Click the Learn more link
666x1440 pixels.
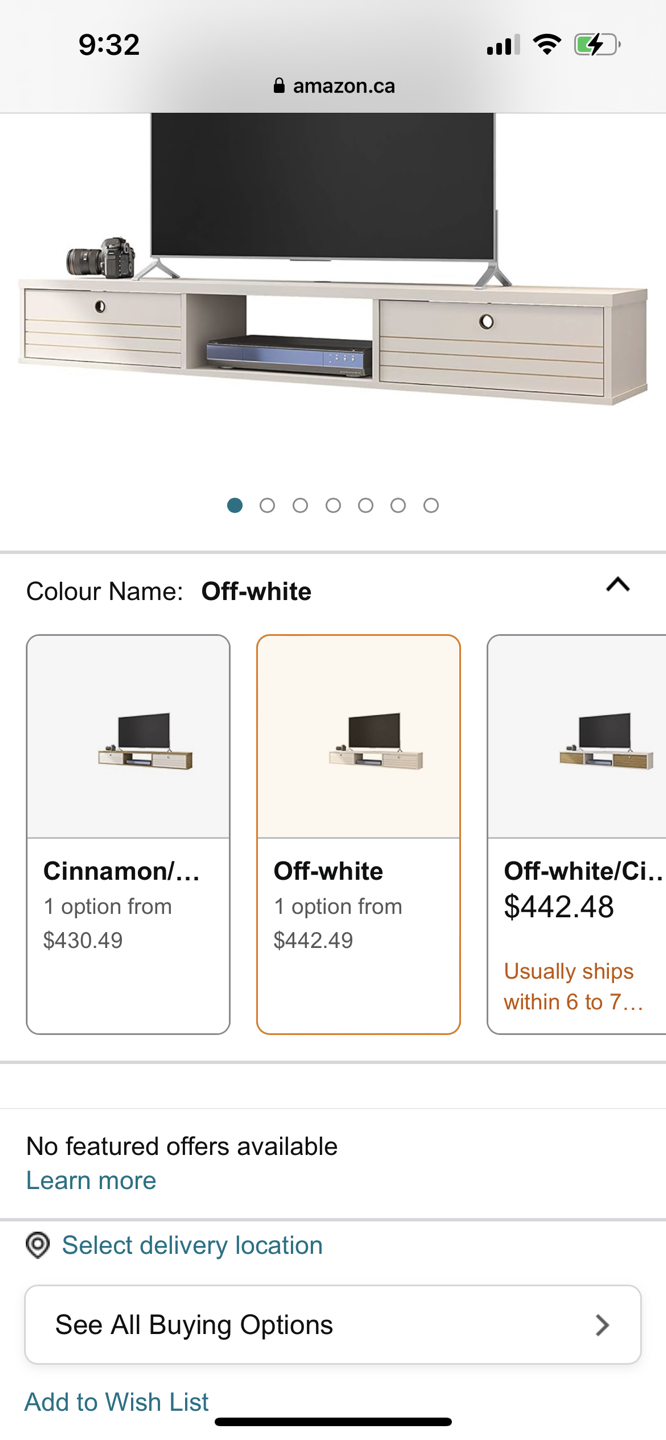[90, 1180]
